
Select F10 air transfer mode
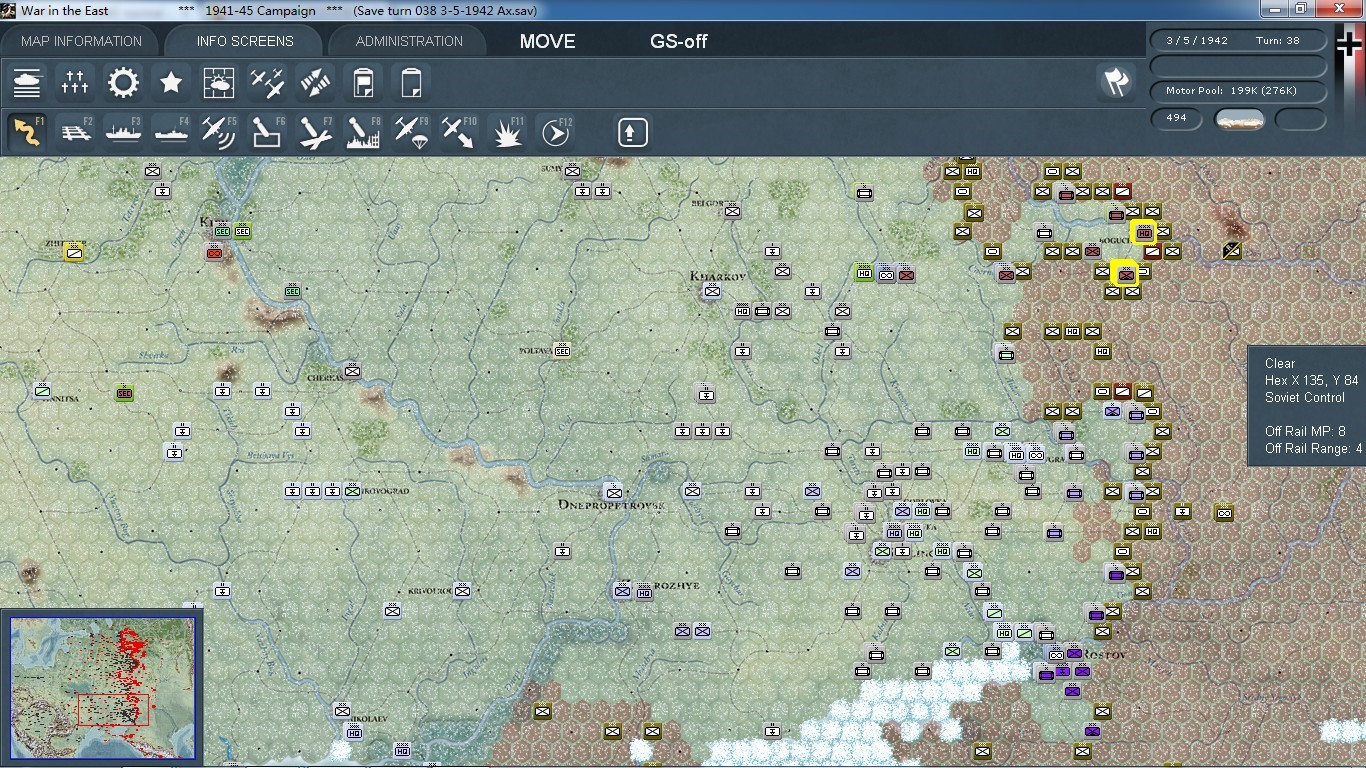[459, 132]
